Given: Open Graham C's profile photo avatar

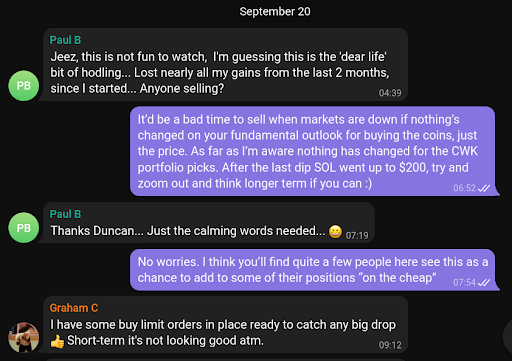Looking at the screenshot, I should [23, 337].
